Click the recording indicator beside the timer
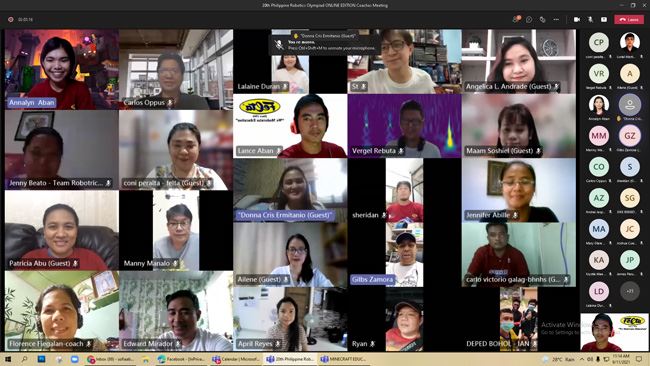 [10, 19]
